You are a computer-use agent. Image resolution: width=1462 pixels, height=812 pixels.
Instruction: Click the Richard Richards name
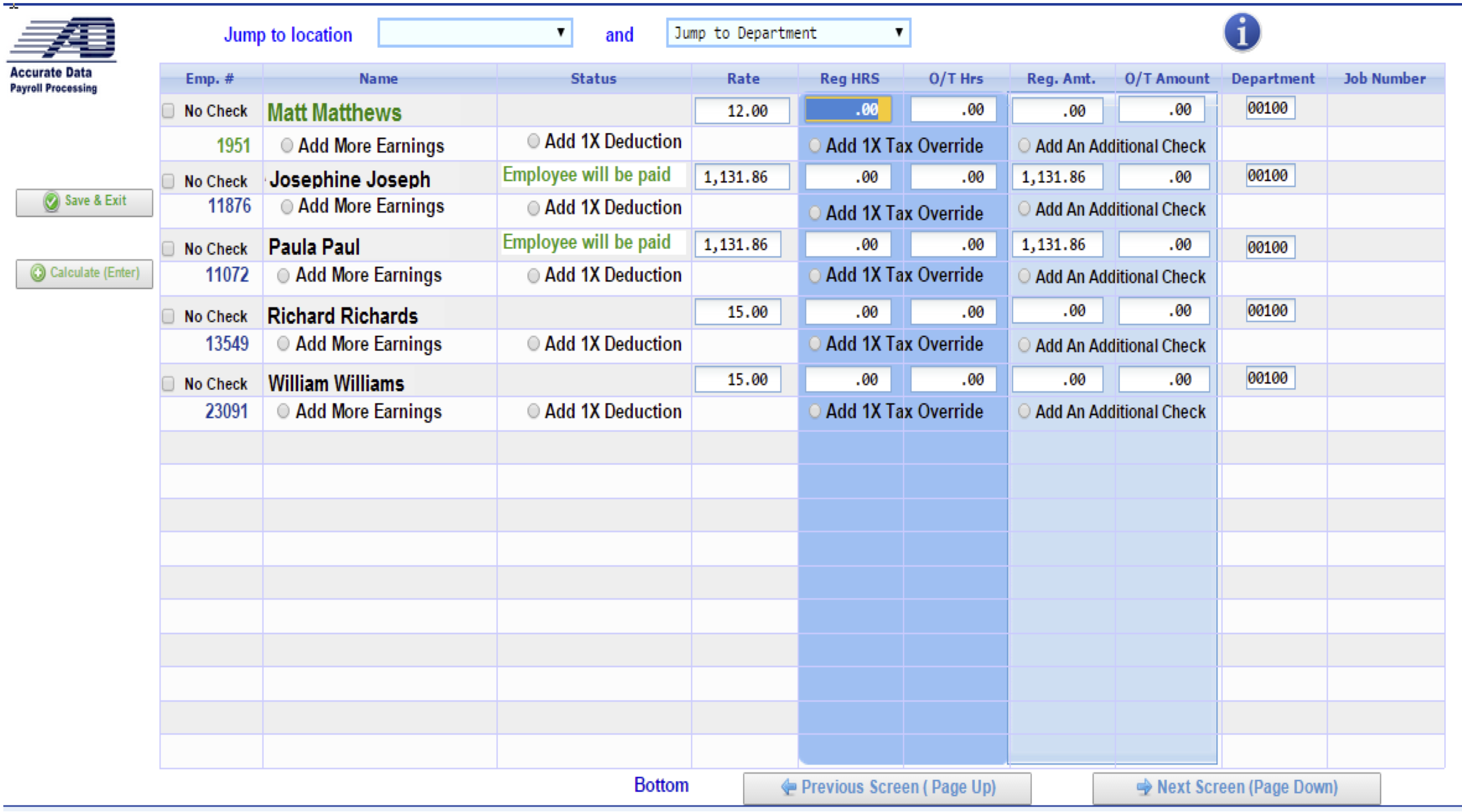pyautogui.click(x=342, y=316)
